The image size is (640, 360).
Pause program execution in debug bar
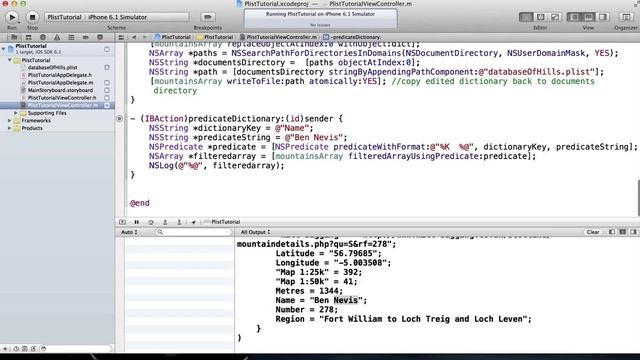pos(136,222)
